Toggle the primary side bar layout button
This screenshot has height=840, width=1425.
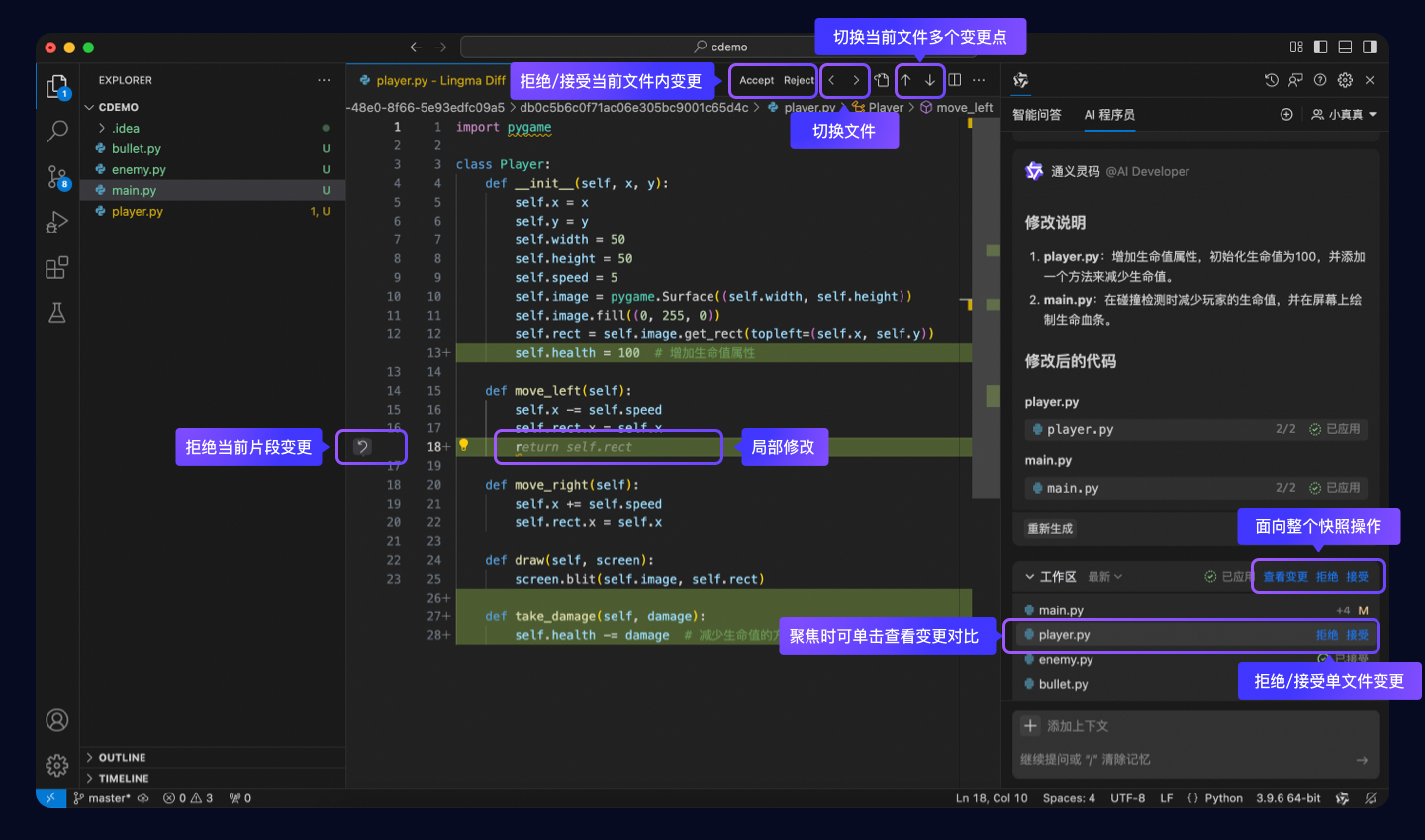point(1320,47)
